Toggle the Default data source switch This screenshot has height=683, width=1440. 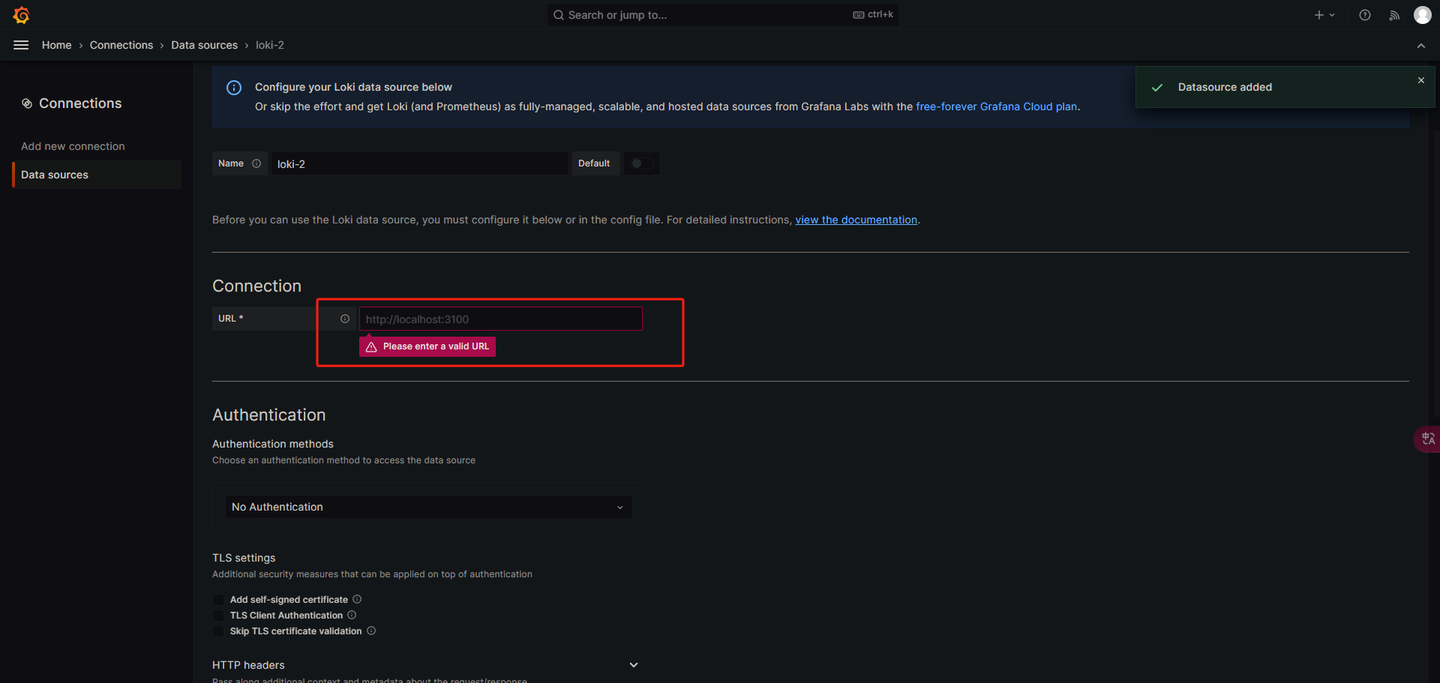tap(640, 164)
